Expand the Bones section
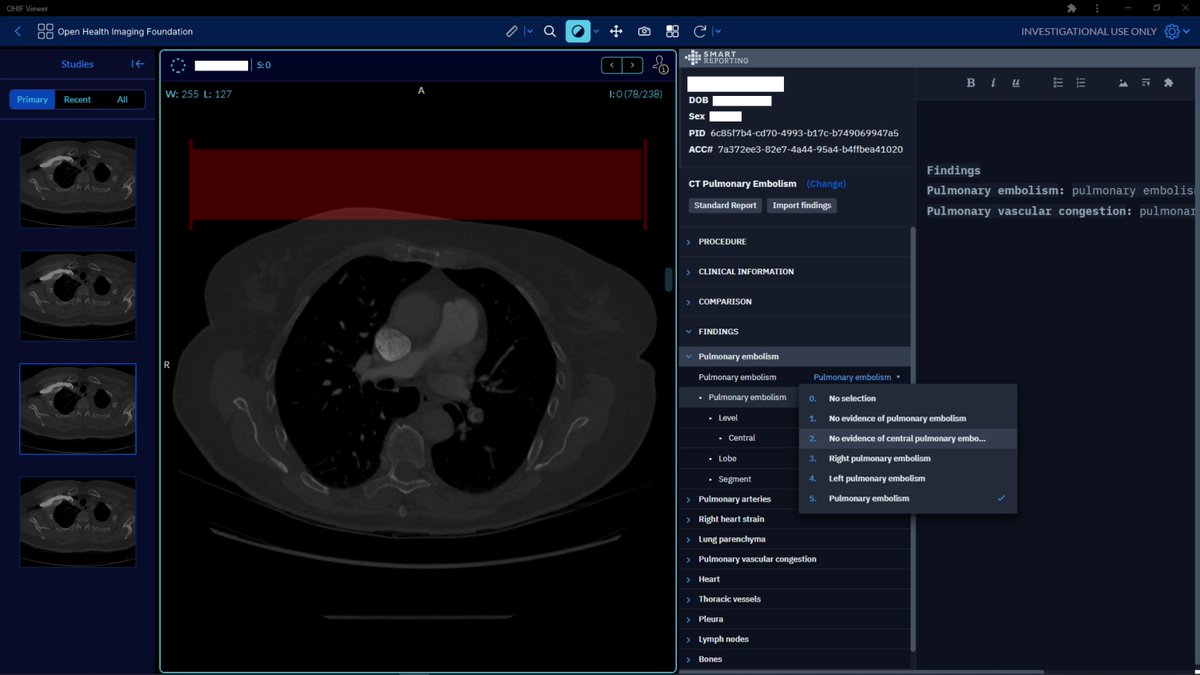 pos(796,659)
